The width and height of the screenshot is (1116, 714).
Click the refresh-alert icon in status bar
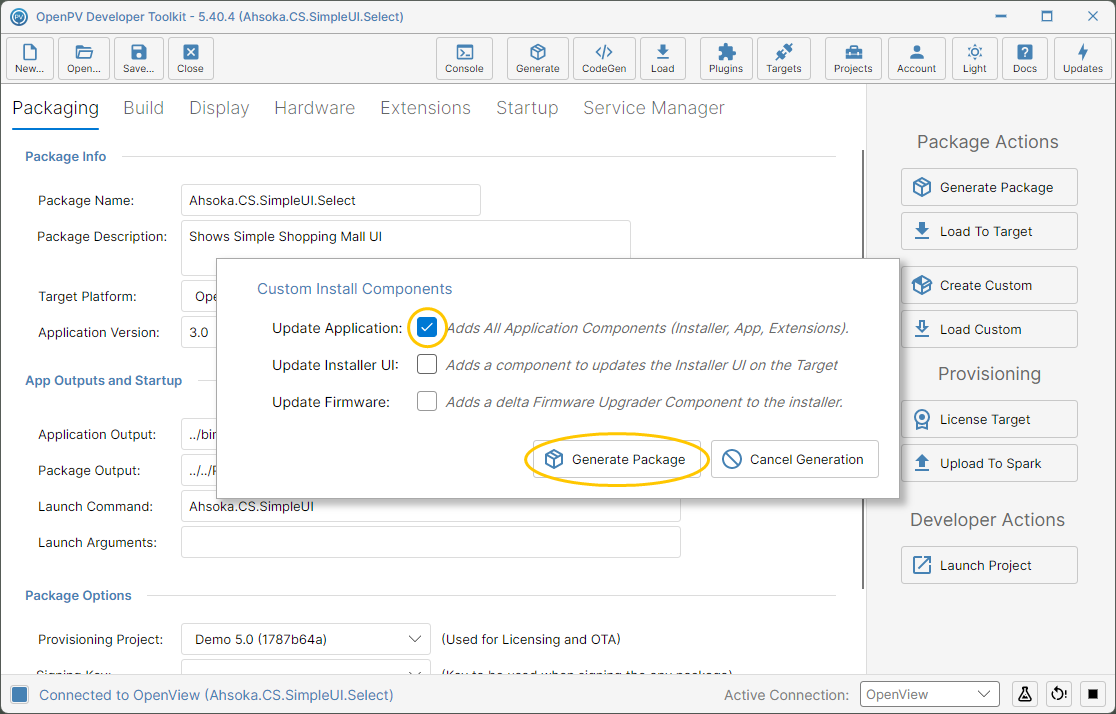point(1059,694)
